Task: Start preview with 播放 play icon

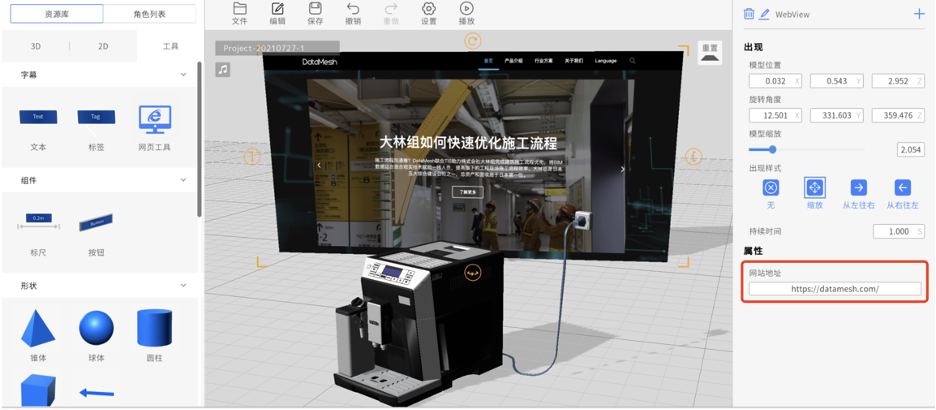Action: (466, 8)
